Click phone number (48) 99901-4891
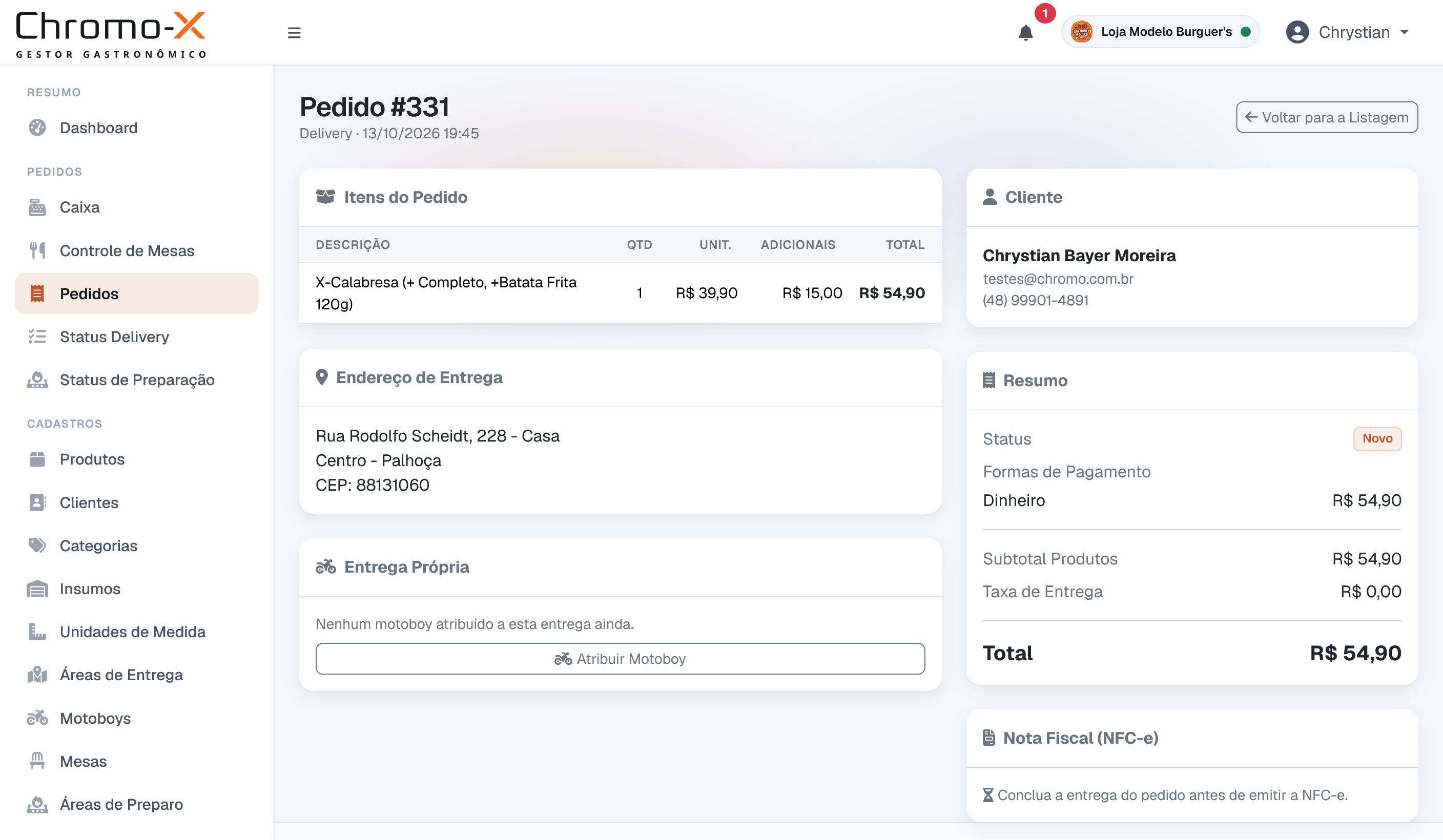 [1036, 300]
